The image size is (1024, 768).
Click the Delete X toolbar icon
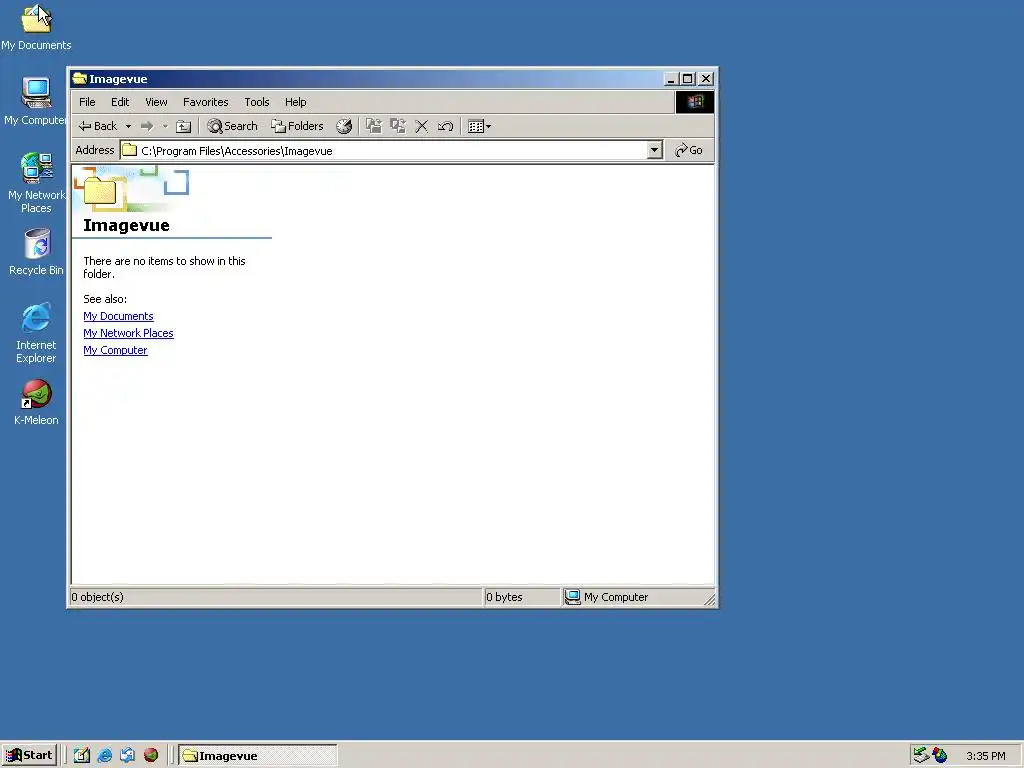coord(422,126)
